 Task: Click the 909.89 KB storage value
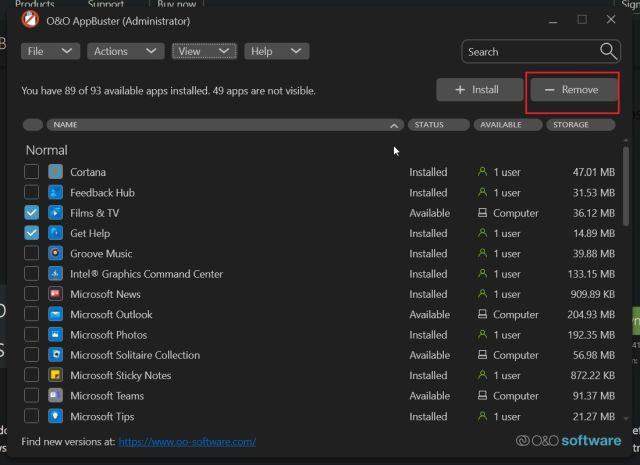pos(593,294)
